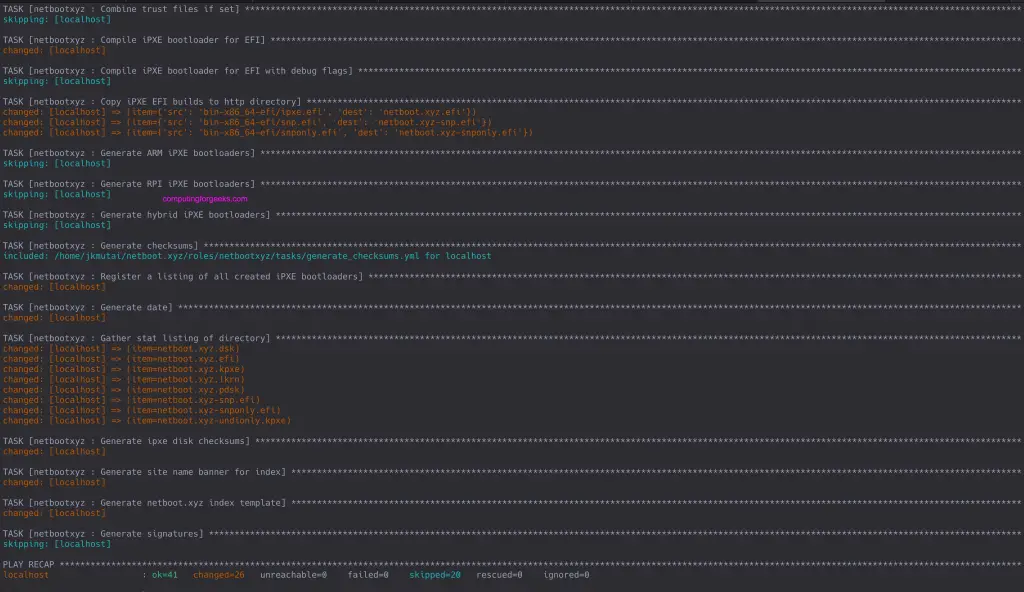The height and width of the screenshot is (592, 1024).
Task: Click the 'PLAY RECAP' heading
Action: pos(29,565)
